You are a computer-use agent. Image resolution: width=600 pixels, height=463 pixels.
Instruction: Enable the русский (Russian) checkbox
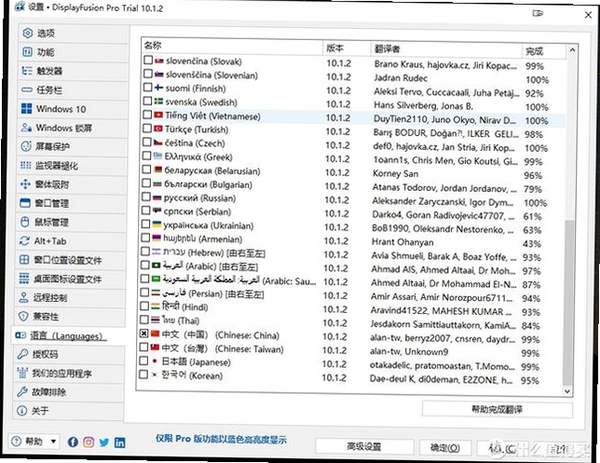[146, 197]
